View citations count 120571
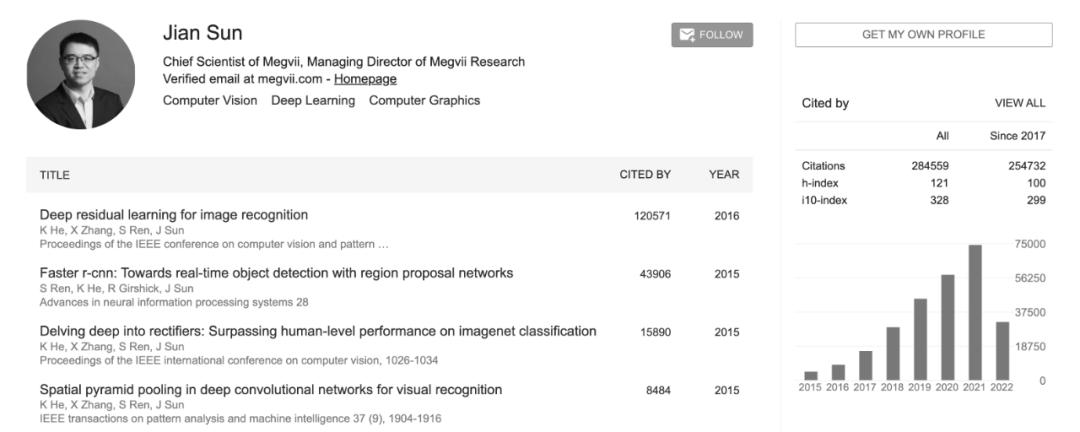 tap(652, 216)
